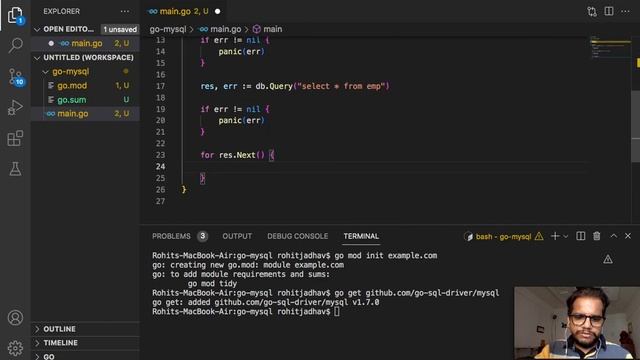
Task: Maximize the panel with the up chevron
Action: (613, 236)
